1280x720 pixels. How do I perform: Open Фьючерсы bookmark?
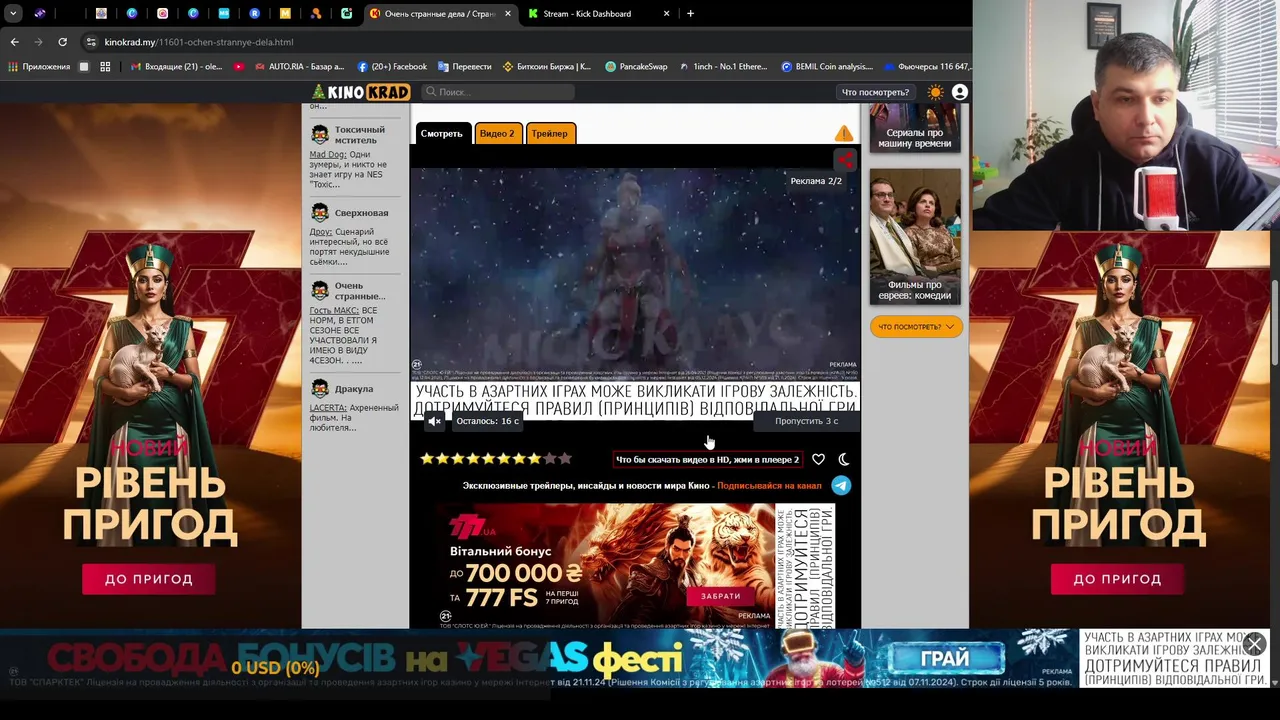point(927,67)
